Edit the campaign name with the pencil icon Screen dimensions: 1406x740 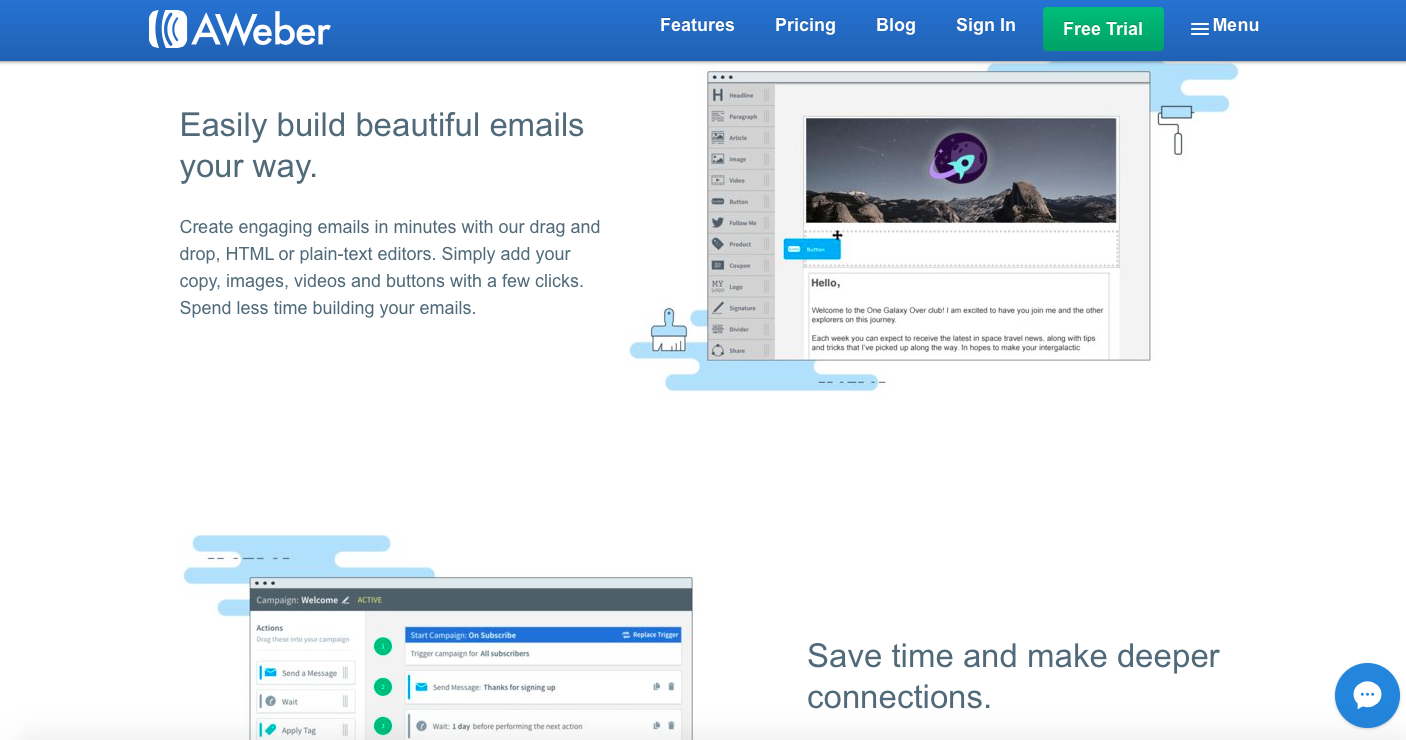point(346,600)
